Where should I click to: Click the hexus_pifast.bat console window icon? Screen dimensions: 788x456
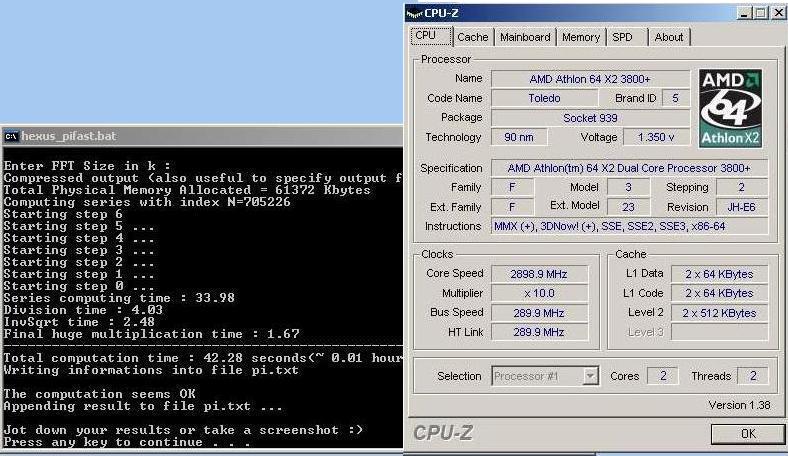click(x=11, y=136)
